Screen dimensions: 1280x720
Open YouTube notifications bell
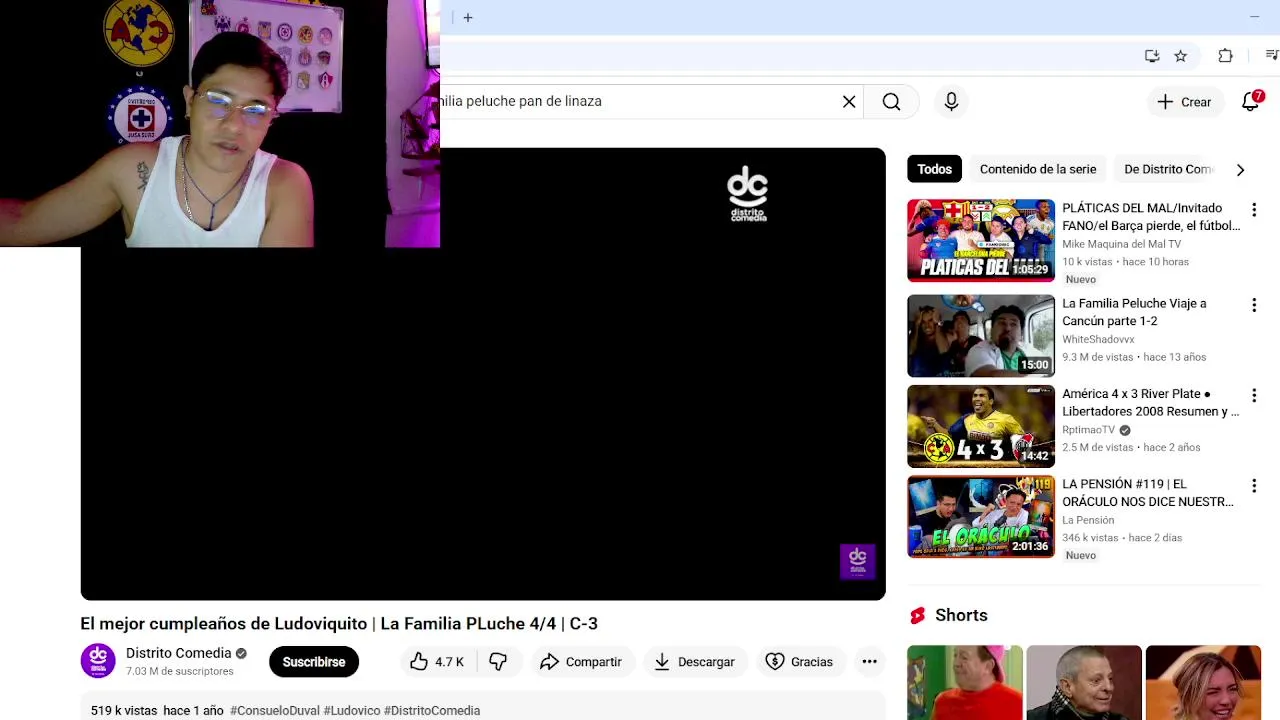coord(1250,101)
